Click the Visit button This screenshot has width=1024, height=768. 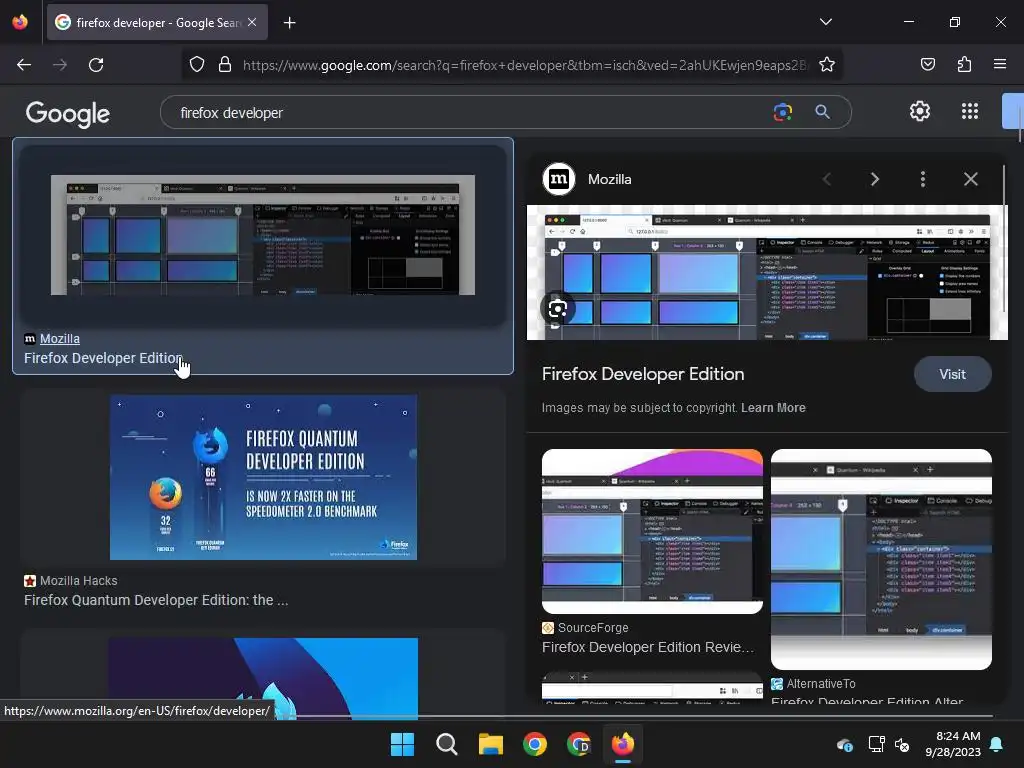tap(952, 374)
